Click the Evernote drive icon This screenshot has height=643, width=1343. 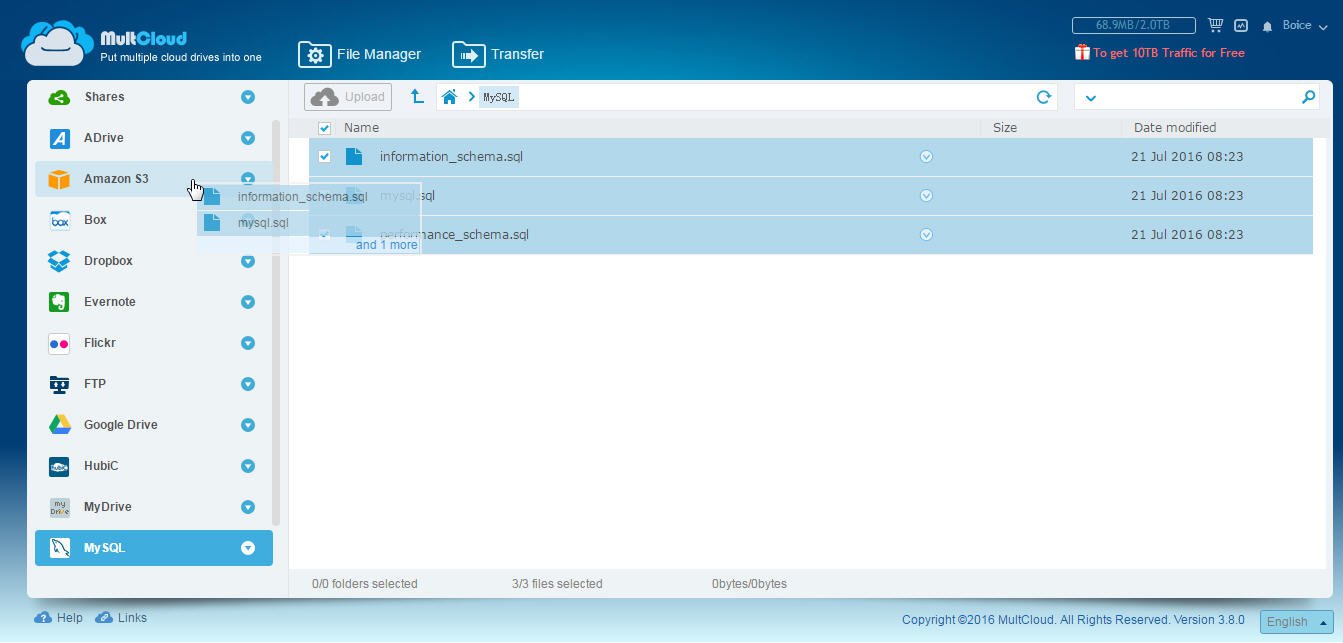tap(60, 302)
